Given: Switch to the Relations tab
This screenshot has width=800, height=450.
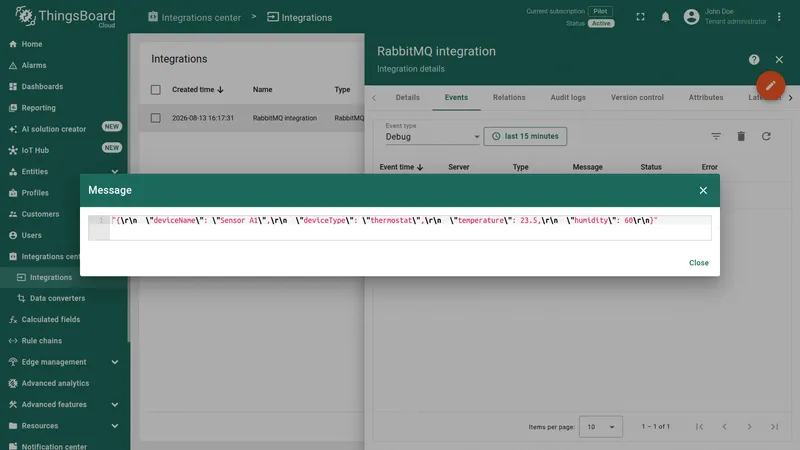Looking at the screenshot, I should coord(509,97).
